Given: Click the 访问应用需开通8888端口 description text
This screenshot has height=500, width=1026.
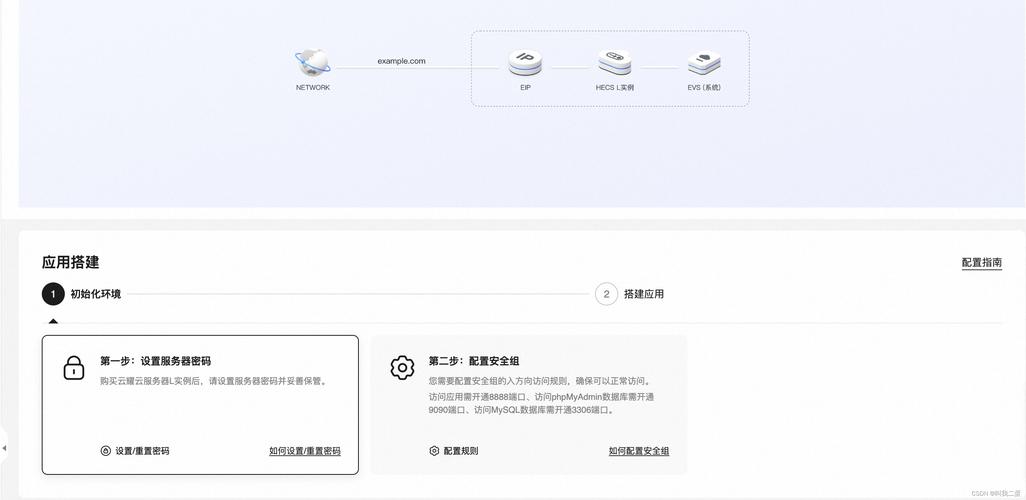Looking at the screenshot, I should pos(542,403).
